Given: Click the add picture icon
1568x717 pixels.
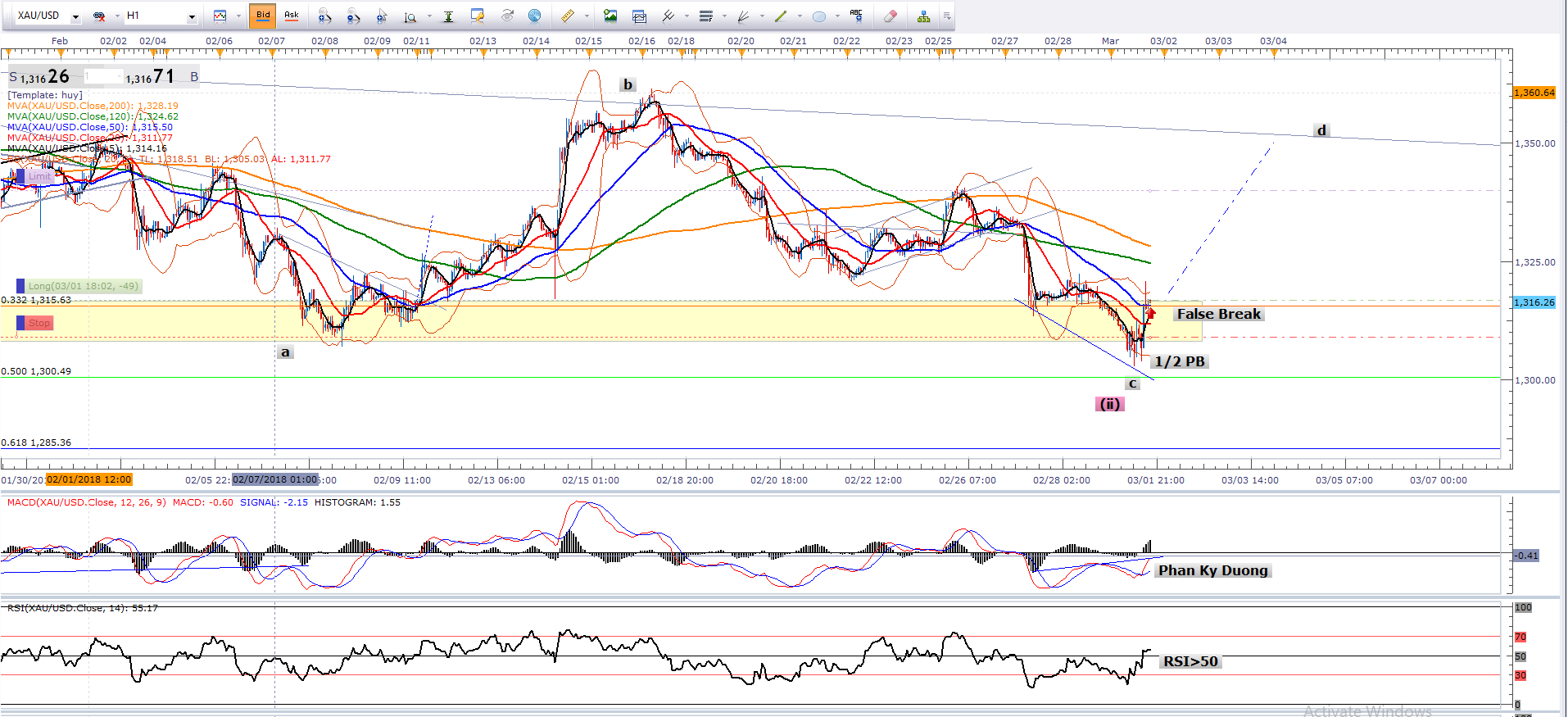Looking at the screenshot, I should (x=610, y=16).
